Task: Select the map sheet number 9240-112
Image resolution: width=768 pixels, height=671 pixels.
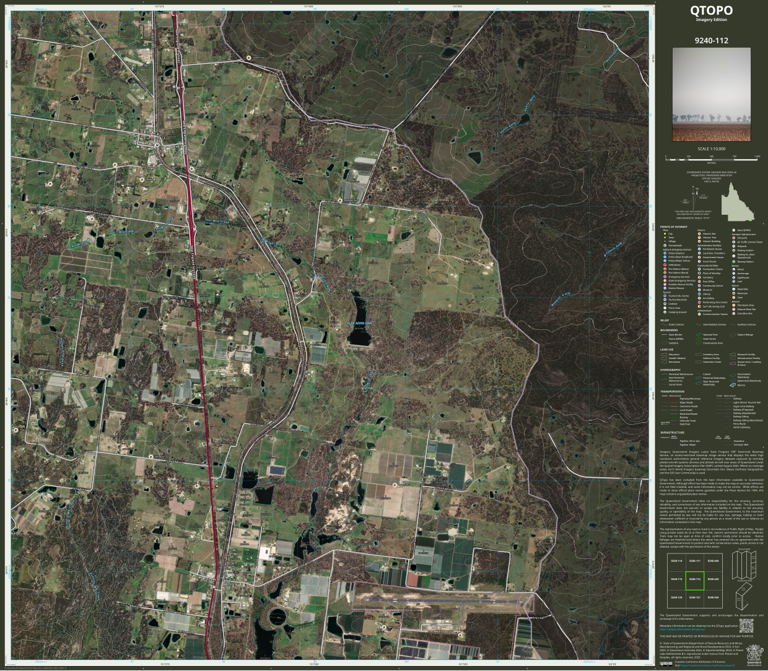Action: coord(711,41)
